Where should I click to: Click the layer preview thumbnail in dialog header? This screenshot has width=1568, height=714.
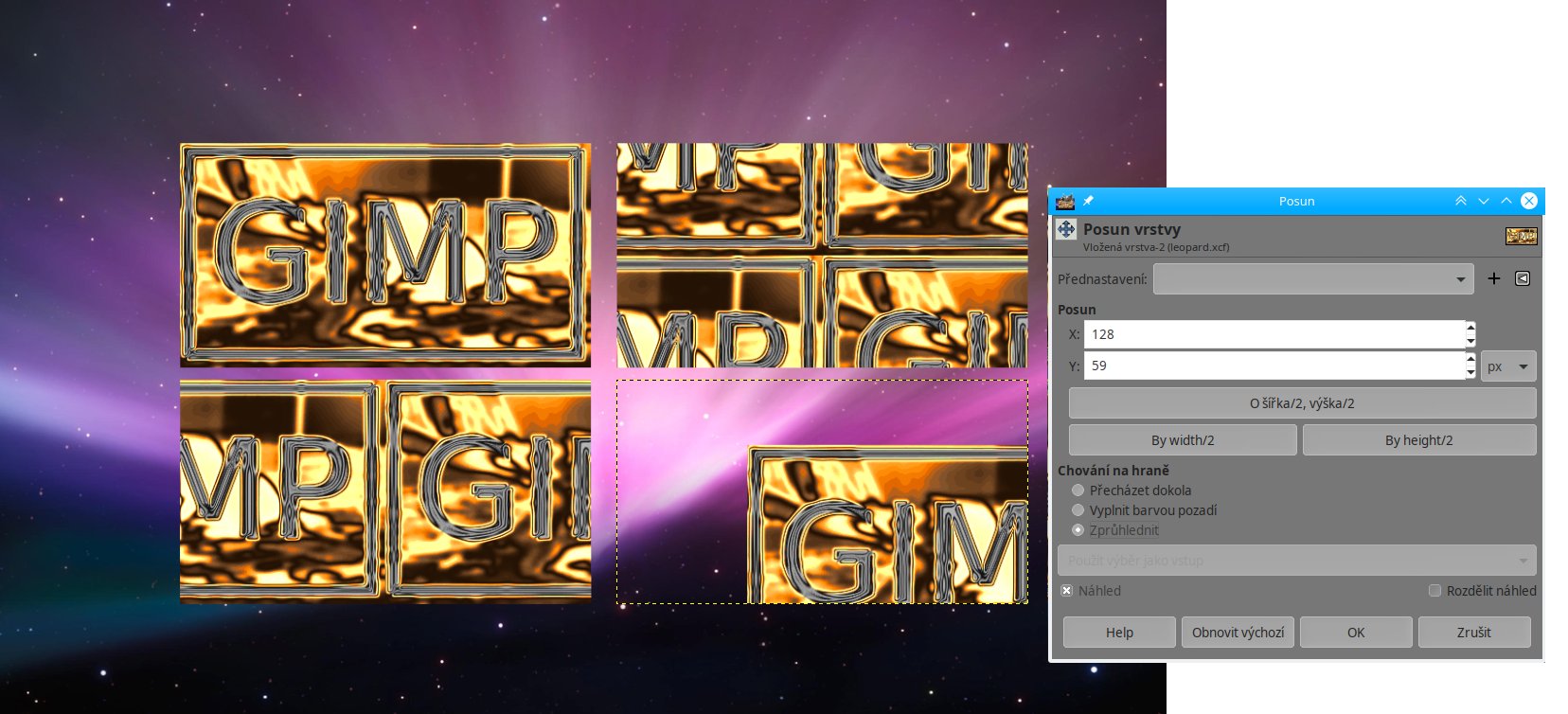pyautogui.click(x=1521, y=236)
